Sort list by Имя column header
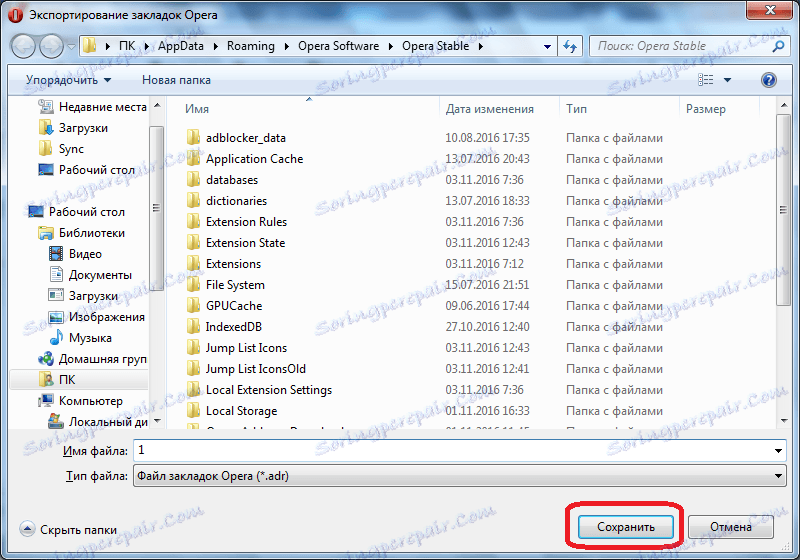 (197, 109)
